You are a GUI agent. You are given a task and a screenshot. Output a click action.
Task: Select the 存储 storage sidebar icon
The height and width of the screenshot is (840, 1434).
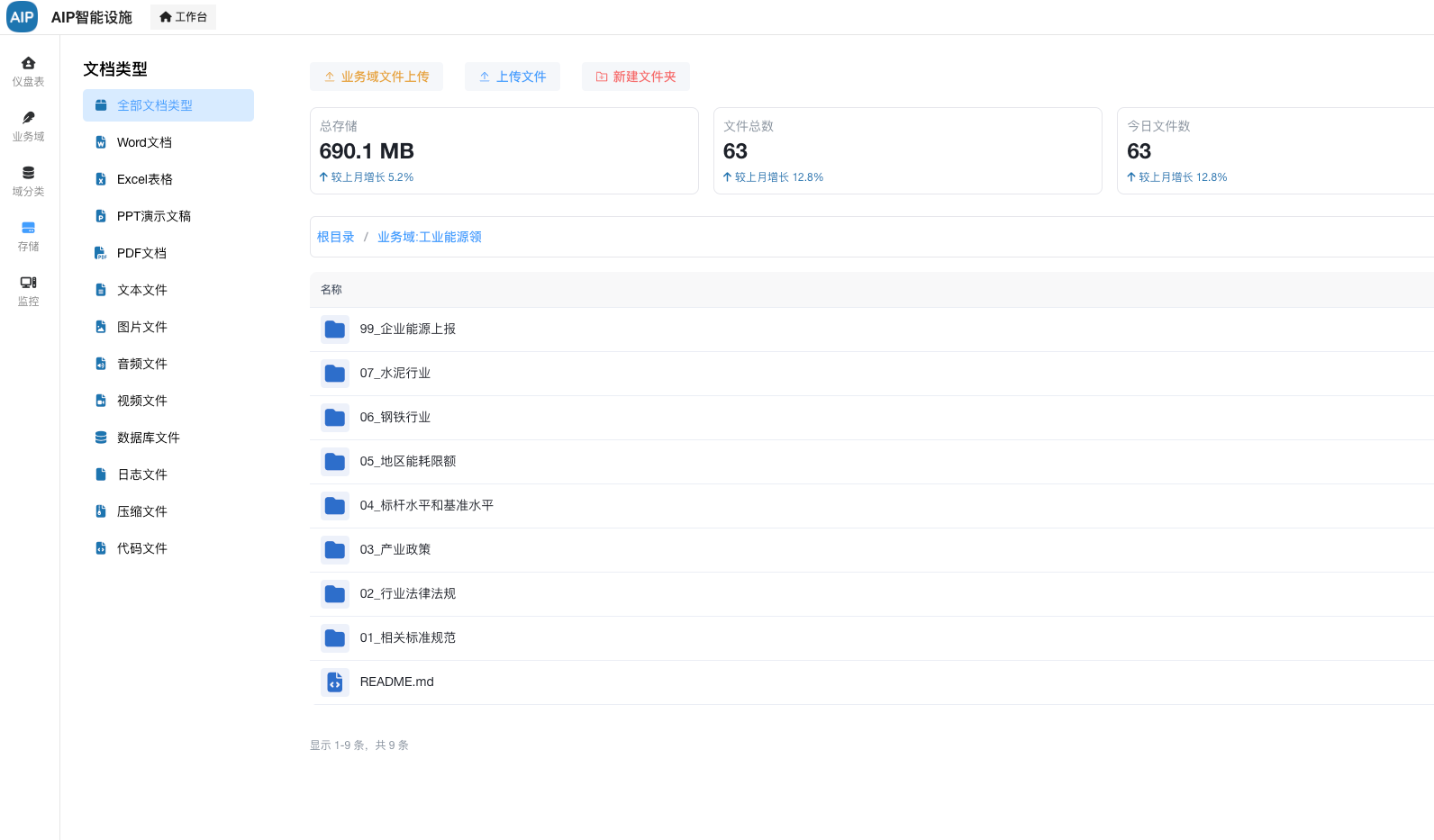point(28,228)
